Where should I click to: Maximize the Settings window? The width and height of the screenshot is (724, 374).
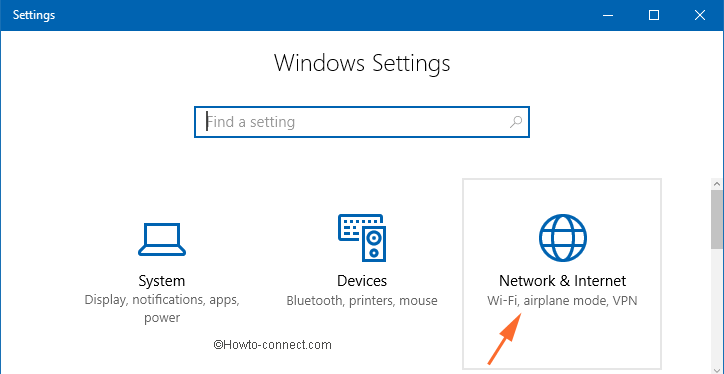click(x=654, y=15)
